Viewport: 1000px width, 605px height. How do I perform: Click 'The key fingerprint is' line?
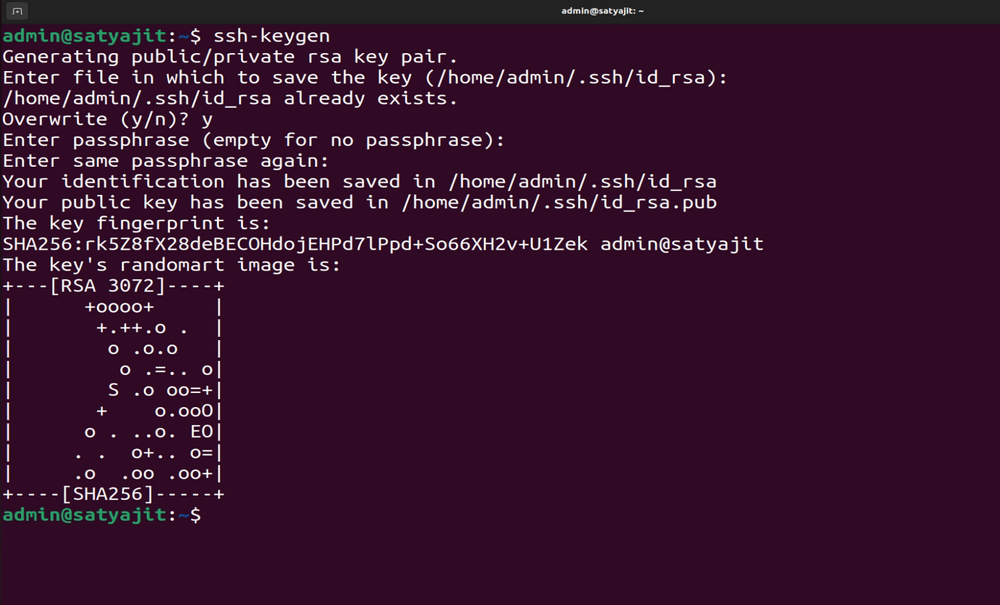click(x=136, y=223)
